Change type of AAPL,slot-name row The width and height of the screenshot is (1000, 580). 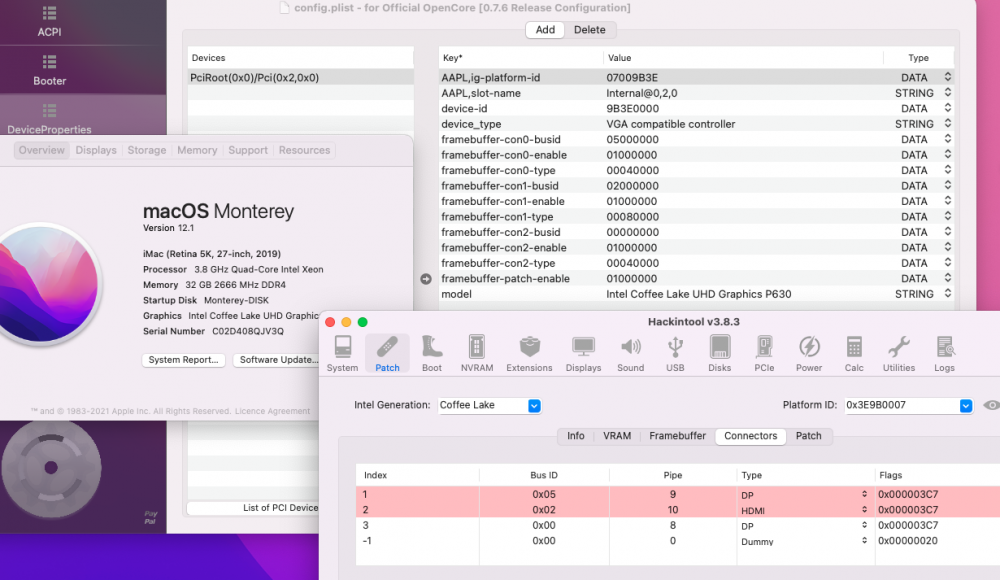tap(948, 93)
